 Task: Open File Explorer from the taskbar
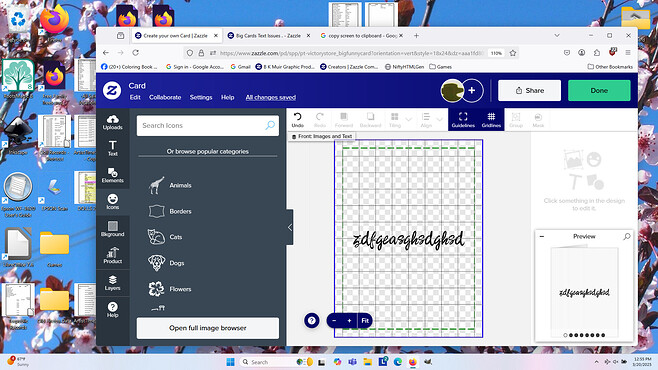[x=368, y=362]
